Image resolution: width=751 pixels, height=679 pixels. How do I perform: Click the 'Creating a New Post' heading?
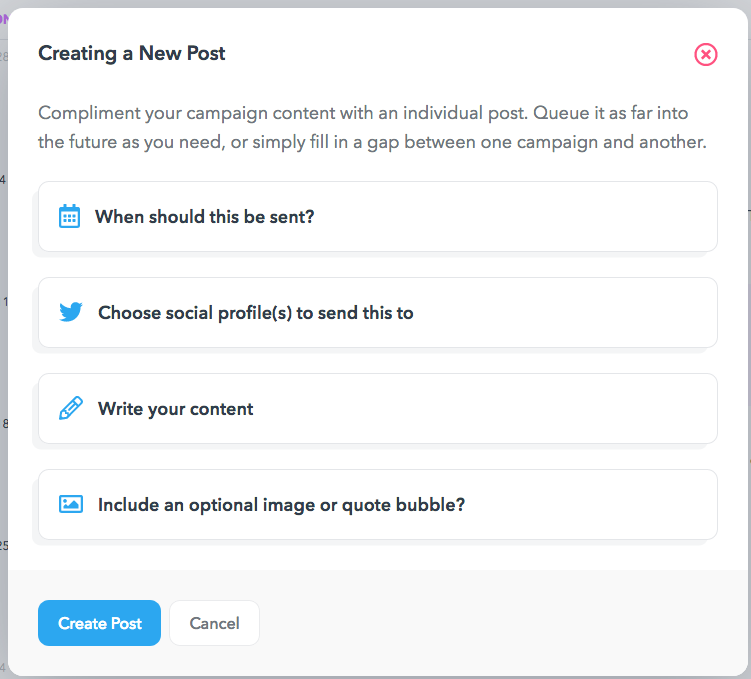(x=132, y=53)
